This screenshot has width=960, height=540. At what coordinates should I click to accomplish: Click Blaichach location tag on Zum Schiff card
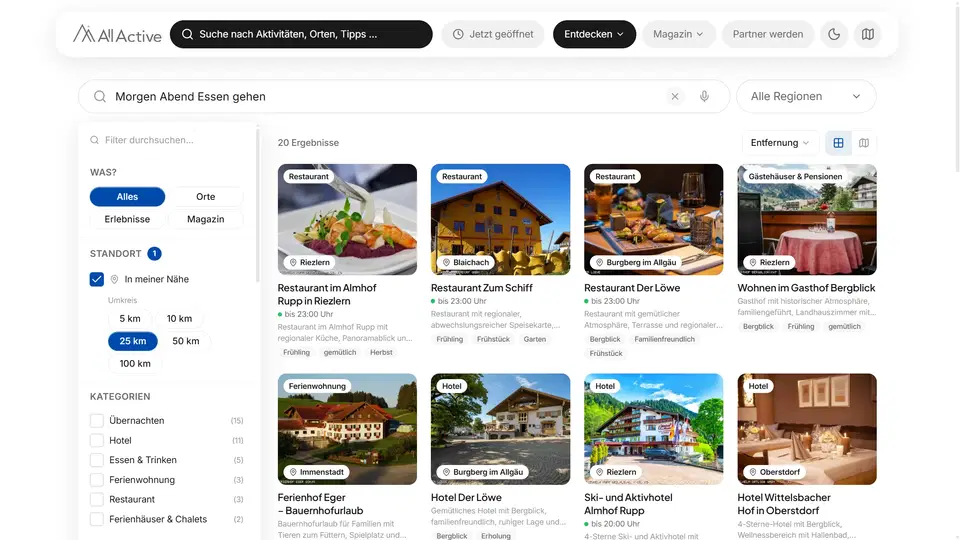click(x=466, y=262)
